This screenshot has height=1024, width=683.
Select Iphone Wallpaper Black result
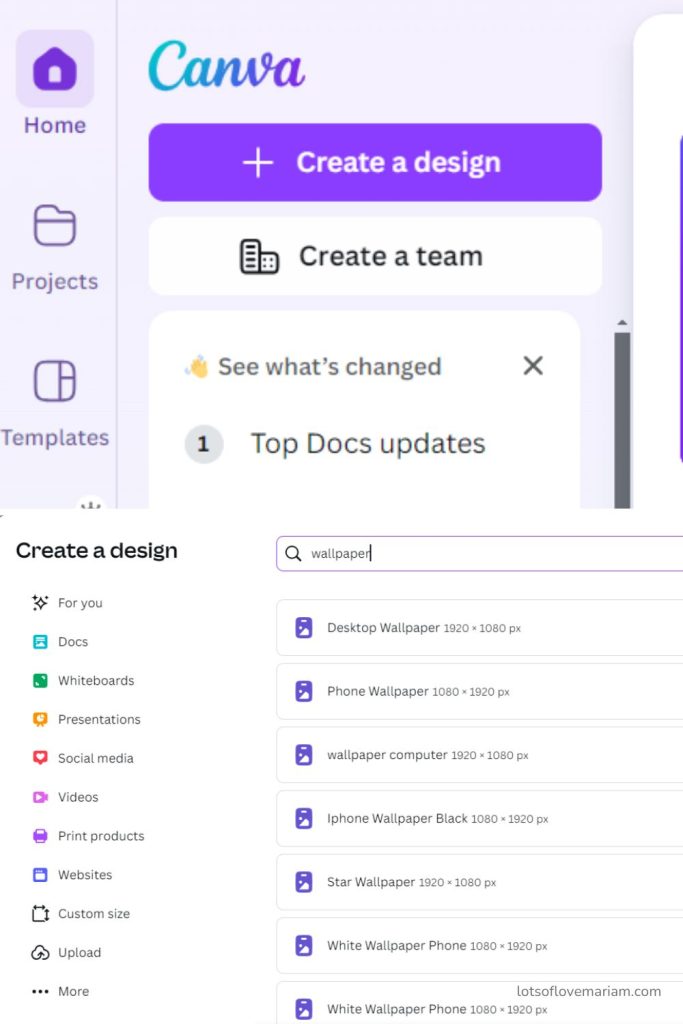[x=479, y=818]
